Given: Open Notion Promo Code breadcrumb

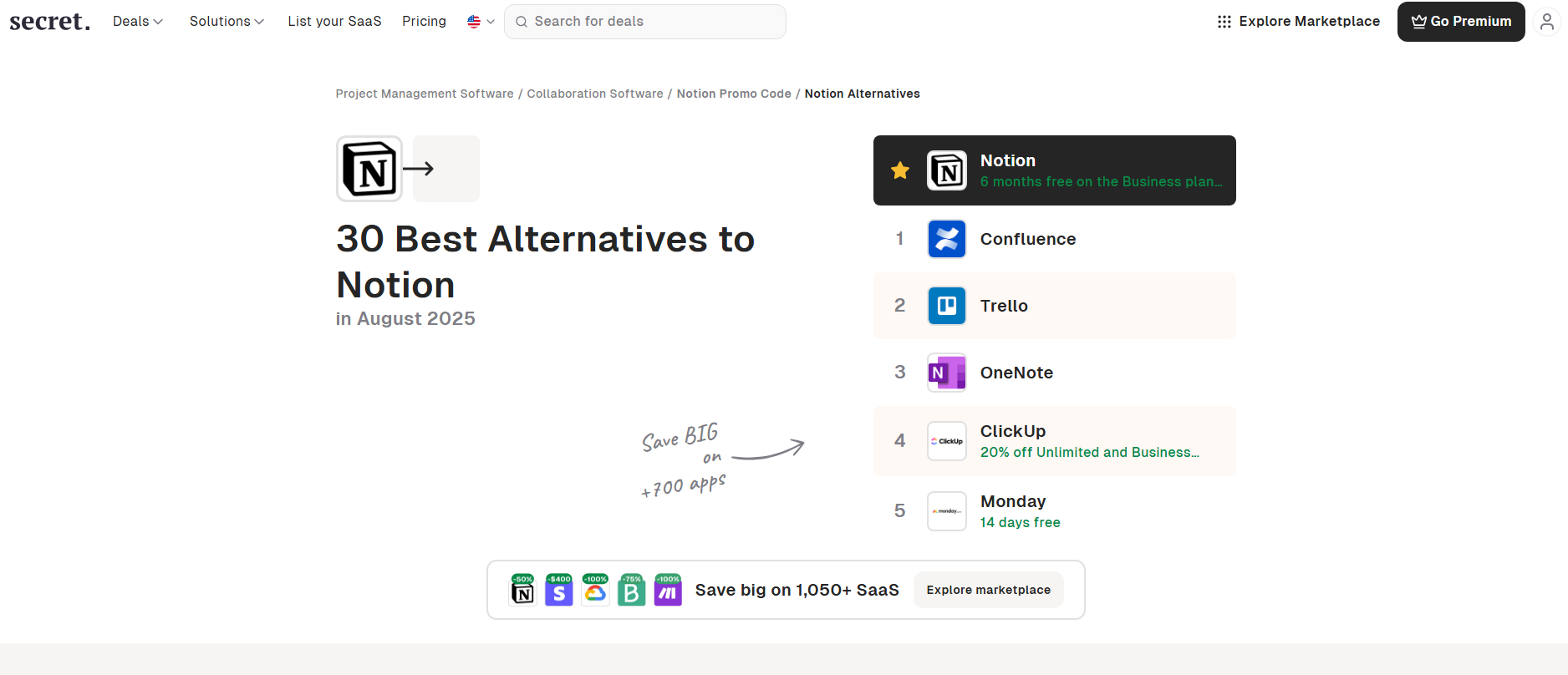Looking at the screenshot, I should click(x=734, y=94).
